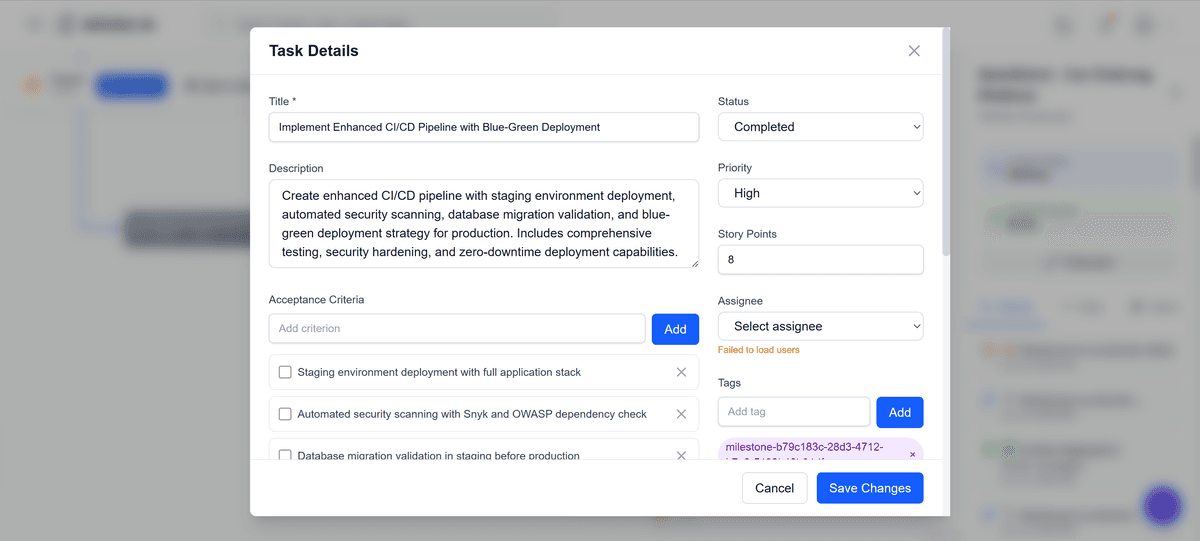1200x541 pixels.
Task: Open the Priority dropdown showing High
Action: tap(821, 193)
